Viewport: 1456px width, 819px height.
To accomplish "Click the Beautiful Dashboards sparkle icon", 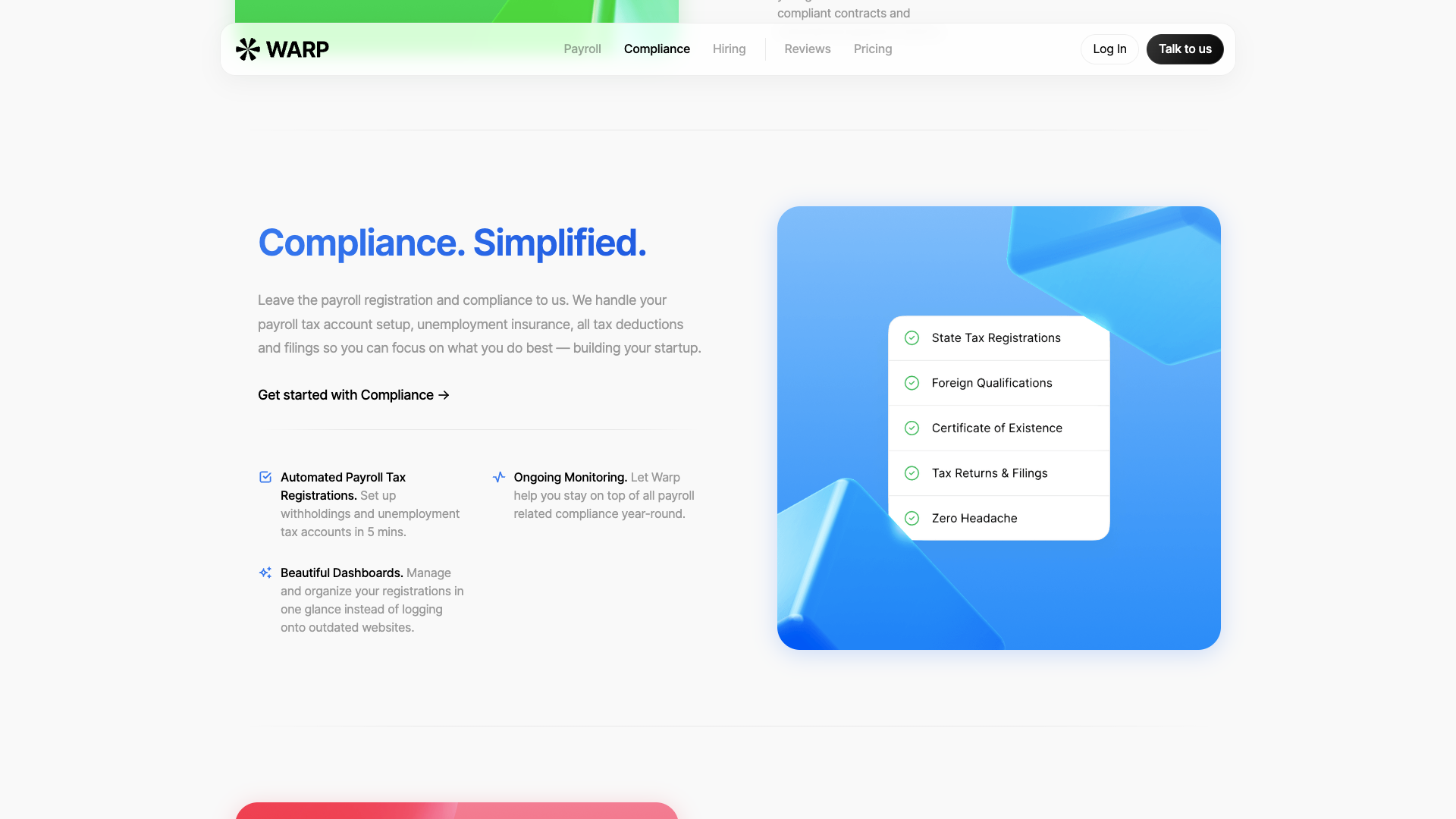I will pyautogui.click(x=265, y=573).
